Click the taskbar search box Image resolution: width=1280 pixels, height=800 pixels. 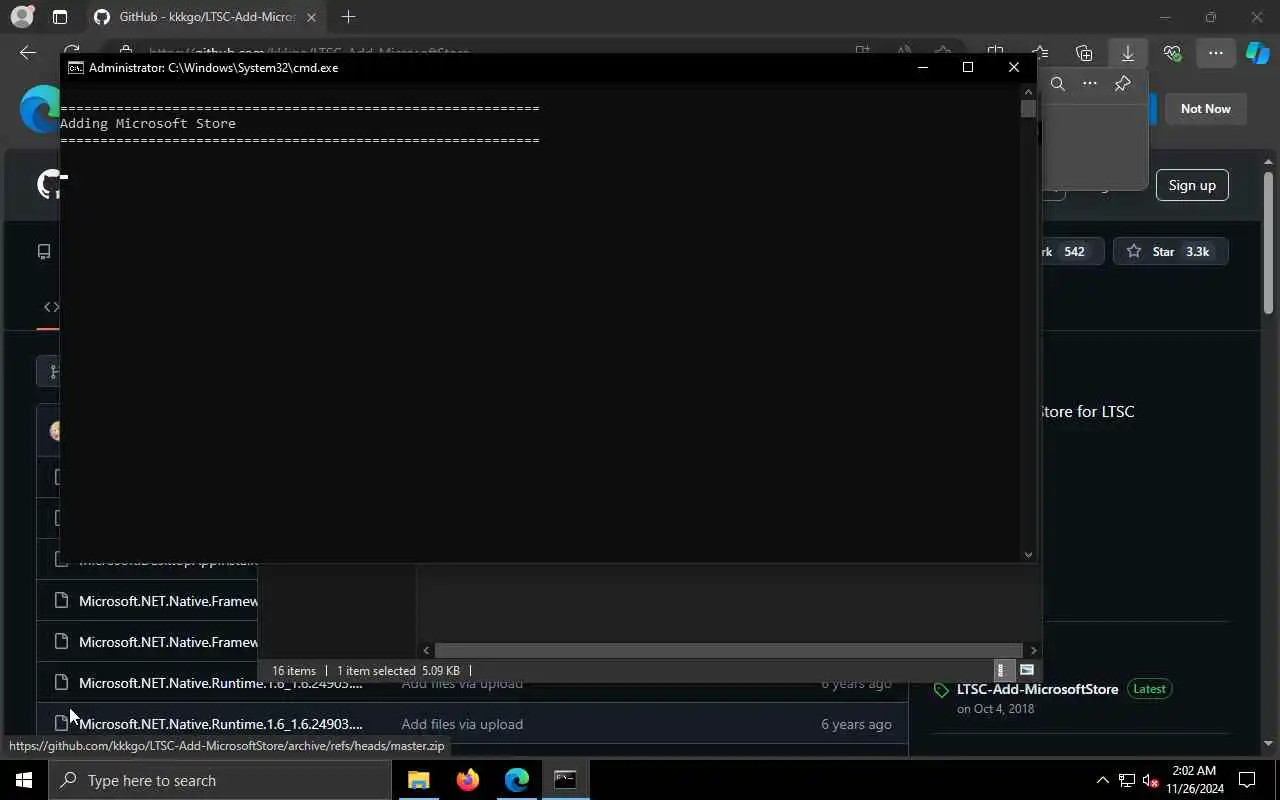click(x=220, y=780)
